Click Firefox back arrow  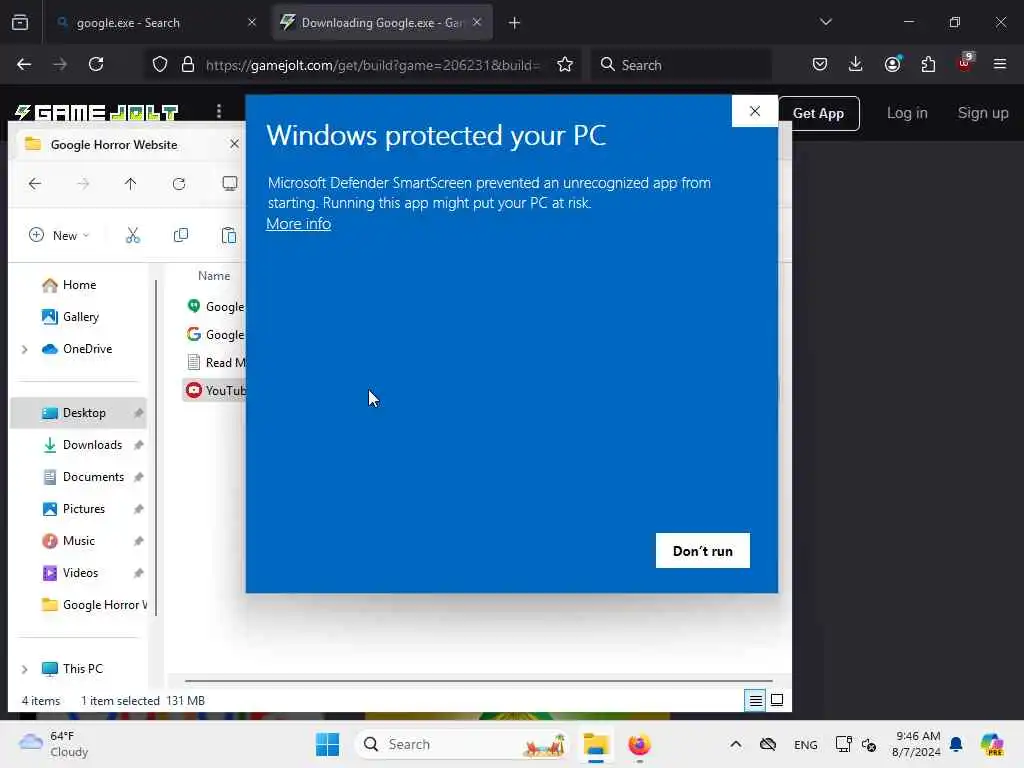24,64
